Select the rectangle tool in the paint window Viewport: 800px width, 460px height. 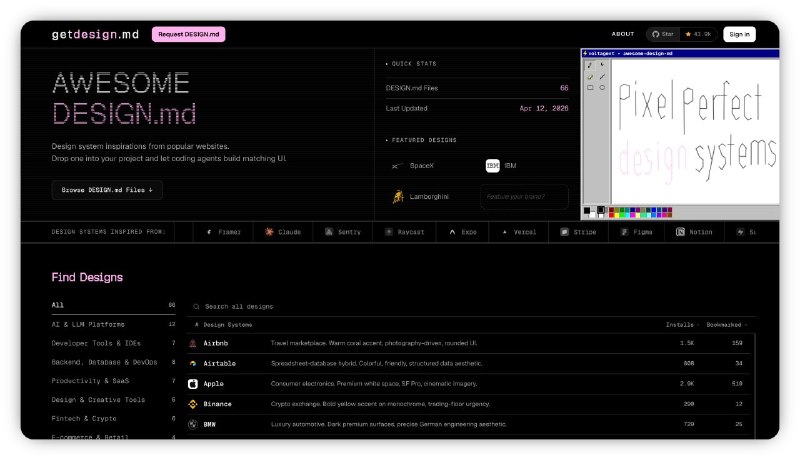click(x=590, y=88)
